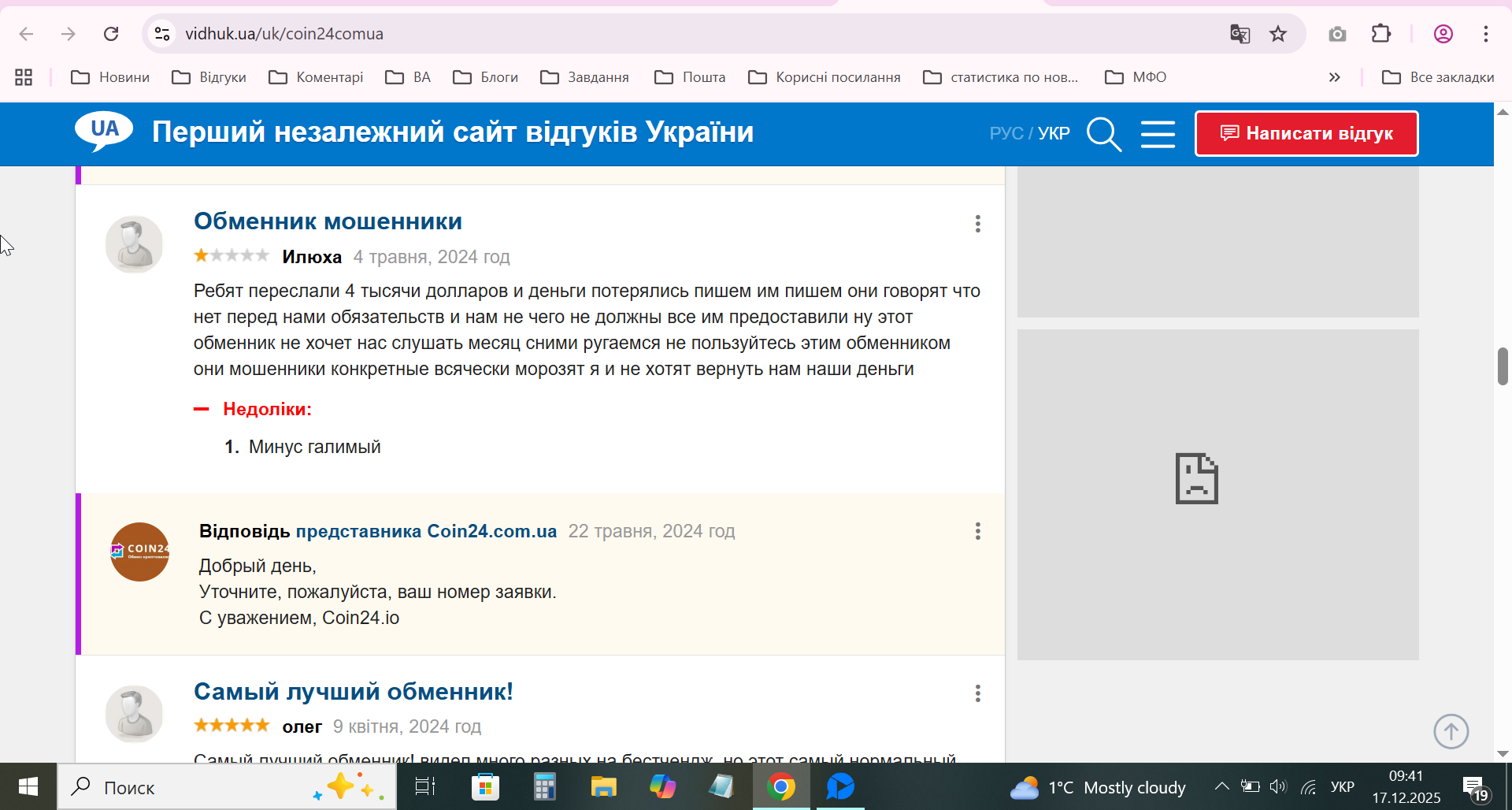This screenshot has width=1512, height=810.
Task: Open options menu for Coin24 representative reply
Action: (978, 531)
